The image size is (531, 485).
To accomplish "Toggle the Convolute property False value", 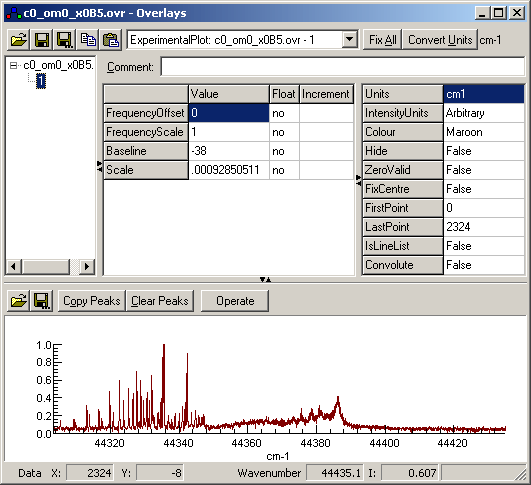I will coord(484,265).
